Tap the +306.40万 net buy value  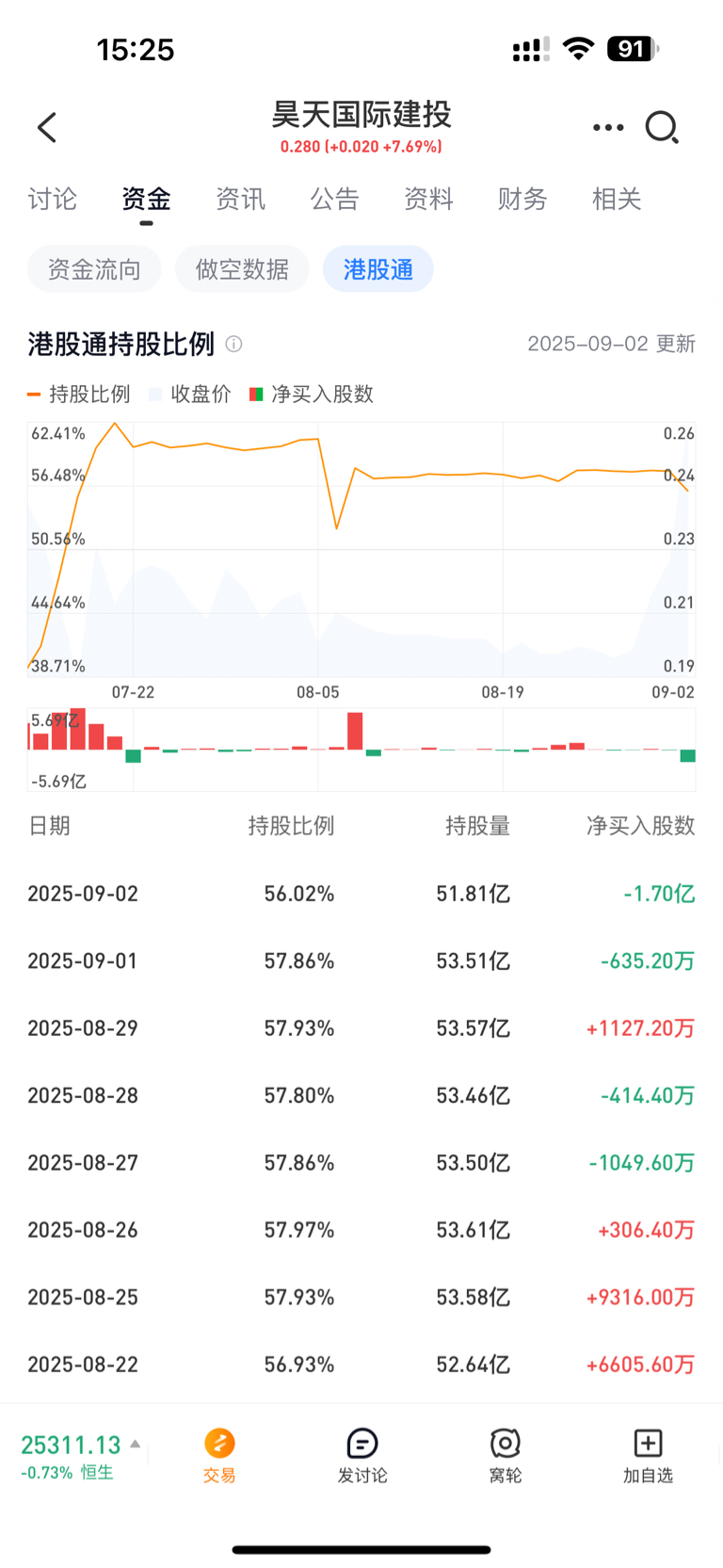[647, 1230]
